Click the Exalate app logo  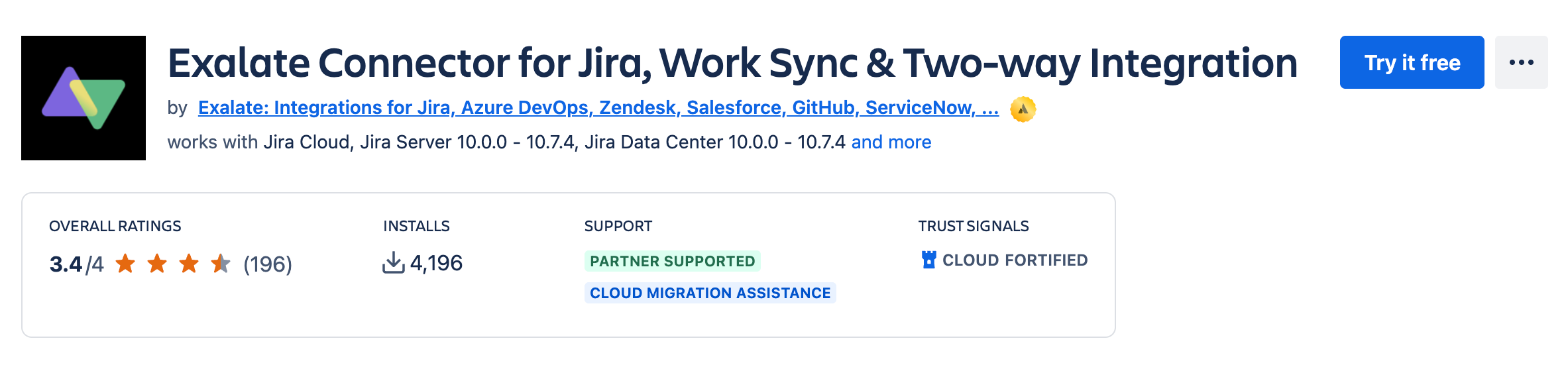(x=84, y=98)
